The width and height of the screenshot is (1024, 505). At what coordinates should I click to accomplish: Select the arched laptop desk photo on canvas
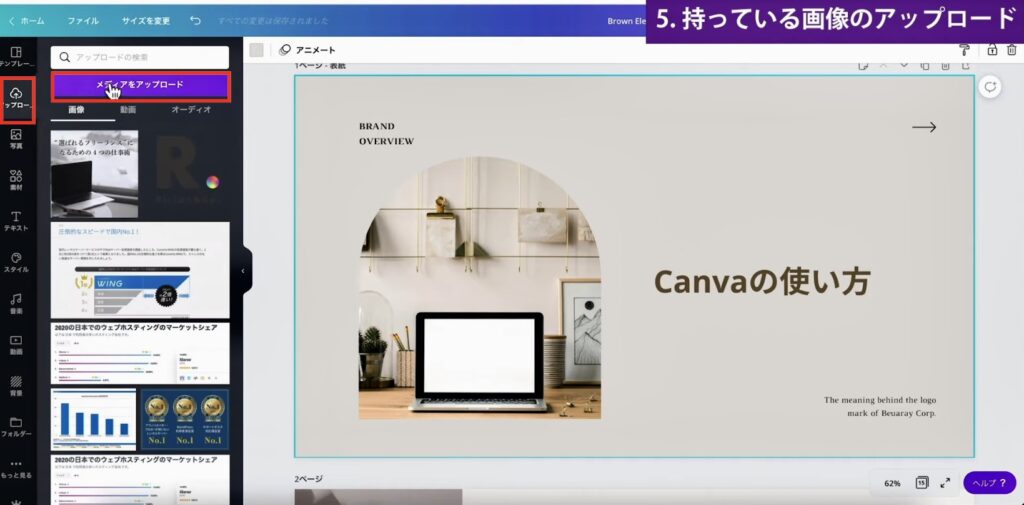click(x=479, y=287)
